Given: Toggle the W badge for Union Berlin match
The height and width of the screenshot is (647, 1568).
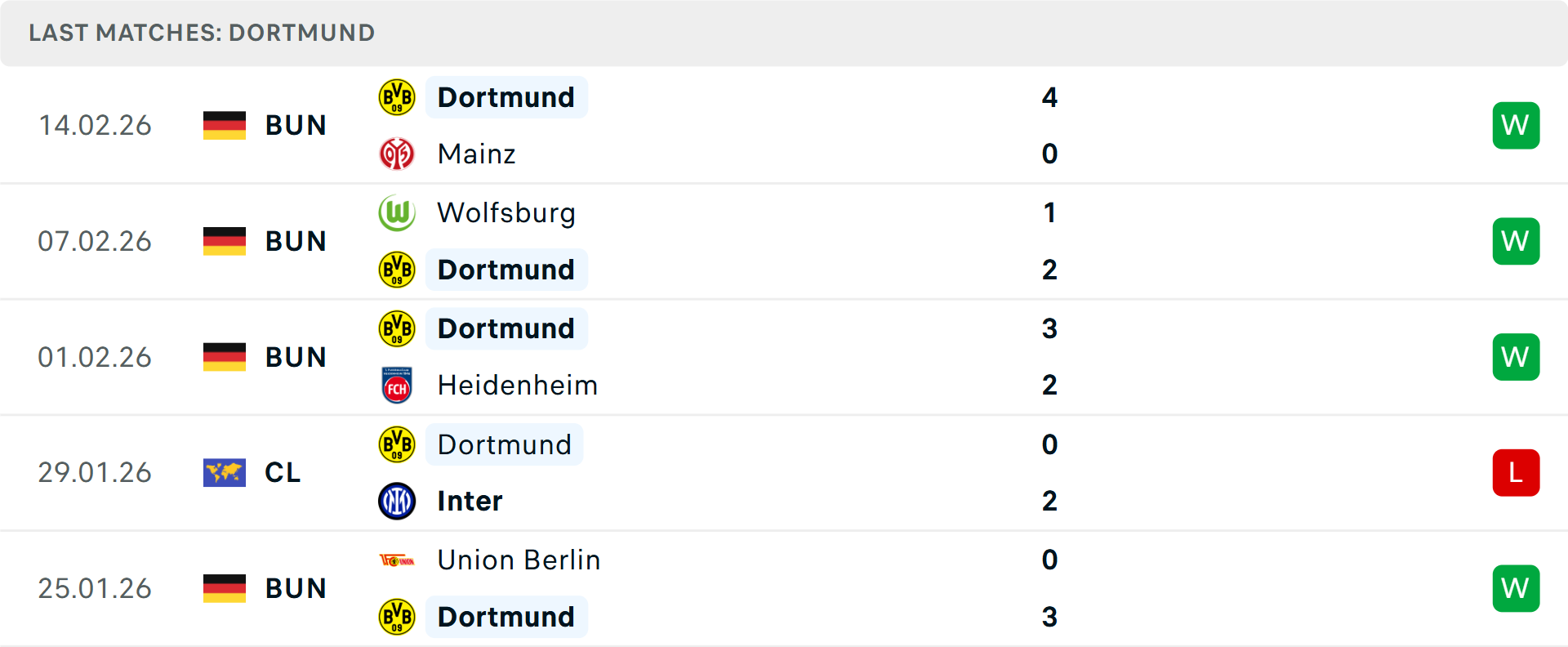Looking at the screenshot, I should (1516, 588).
